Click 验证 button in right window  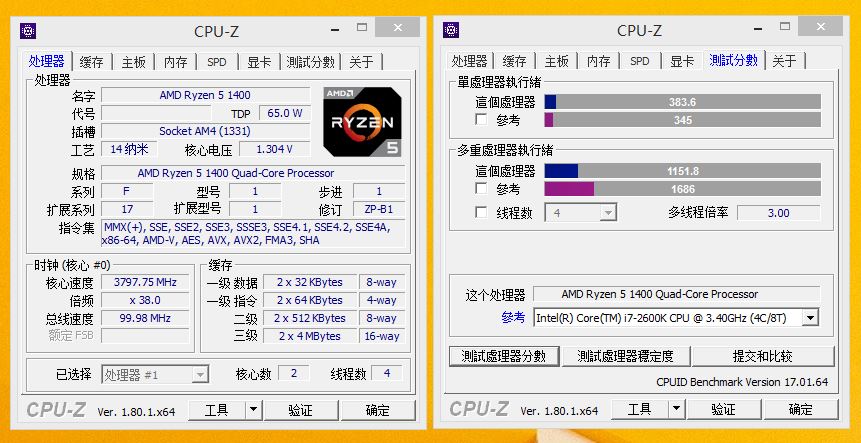pyautogui.click(x=723, y=410)
